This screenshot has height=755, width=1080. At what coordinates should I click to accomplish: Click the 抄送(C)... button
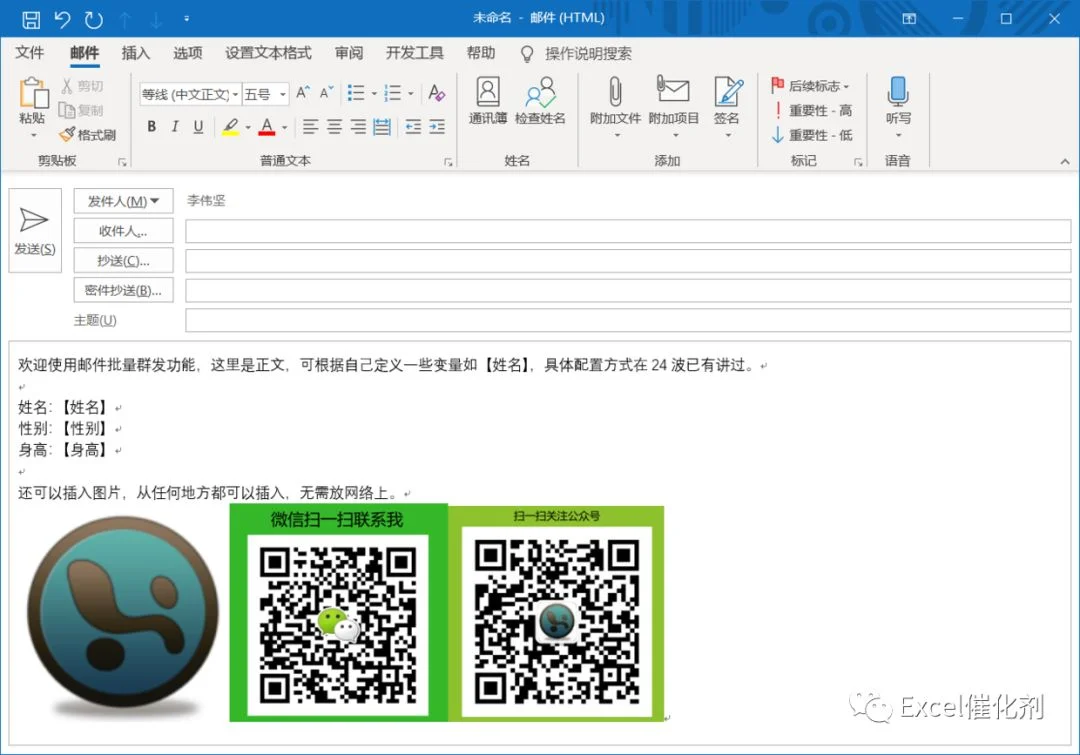(123, 260)
